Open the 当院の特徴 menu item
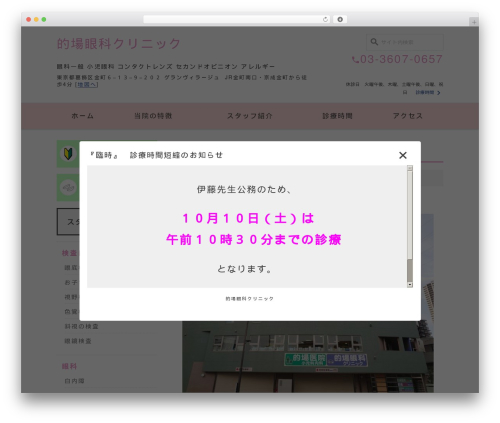The width and height of the screenshot is (500, 423). click(x=153, y=116)
